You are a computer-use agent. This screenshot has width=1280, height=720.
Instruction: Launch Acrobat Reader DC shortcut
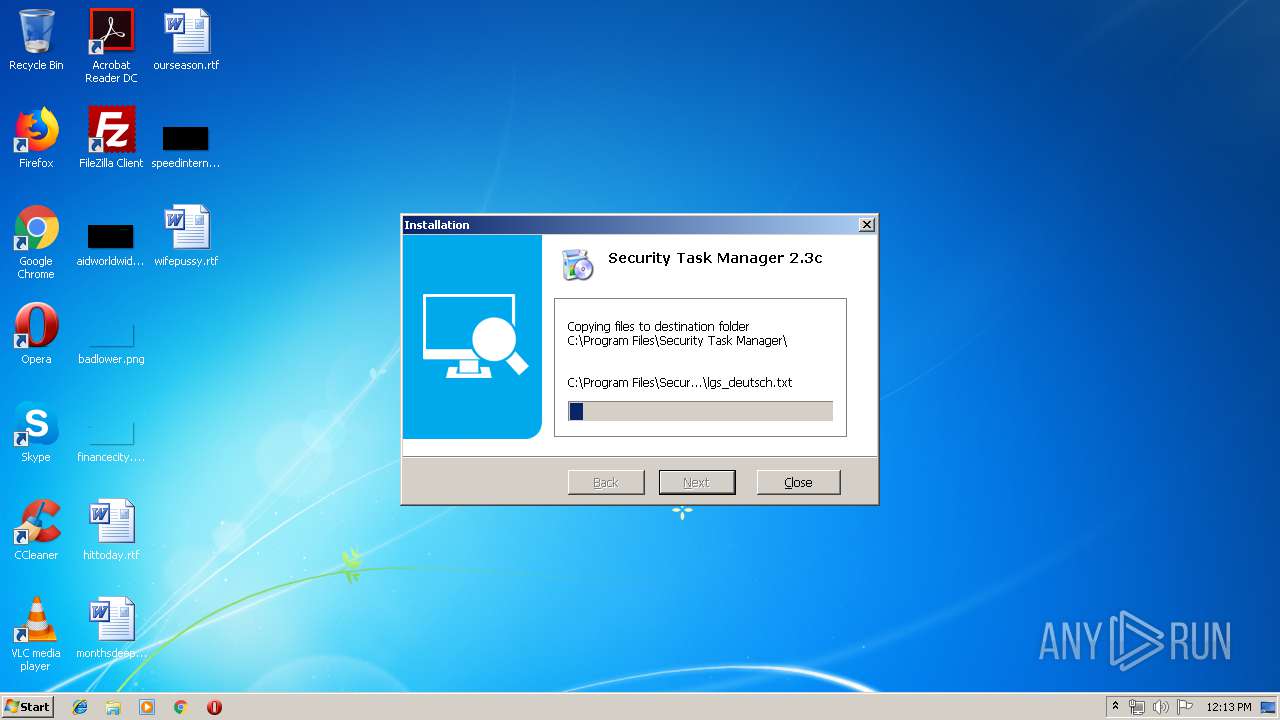tap(111, 46)
